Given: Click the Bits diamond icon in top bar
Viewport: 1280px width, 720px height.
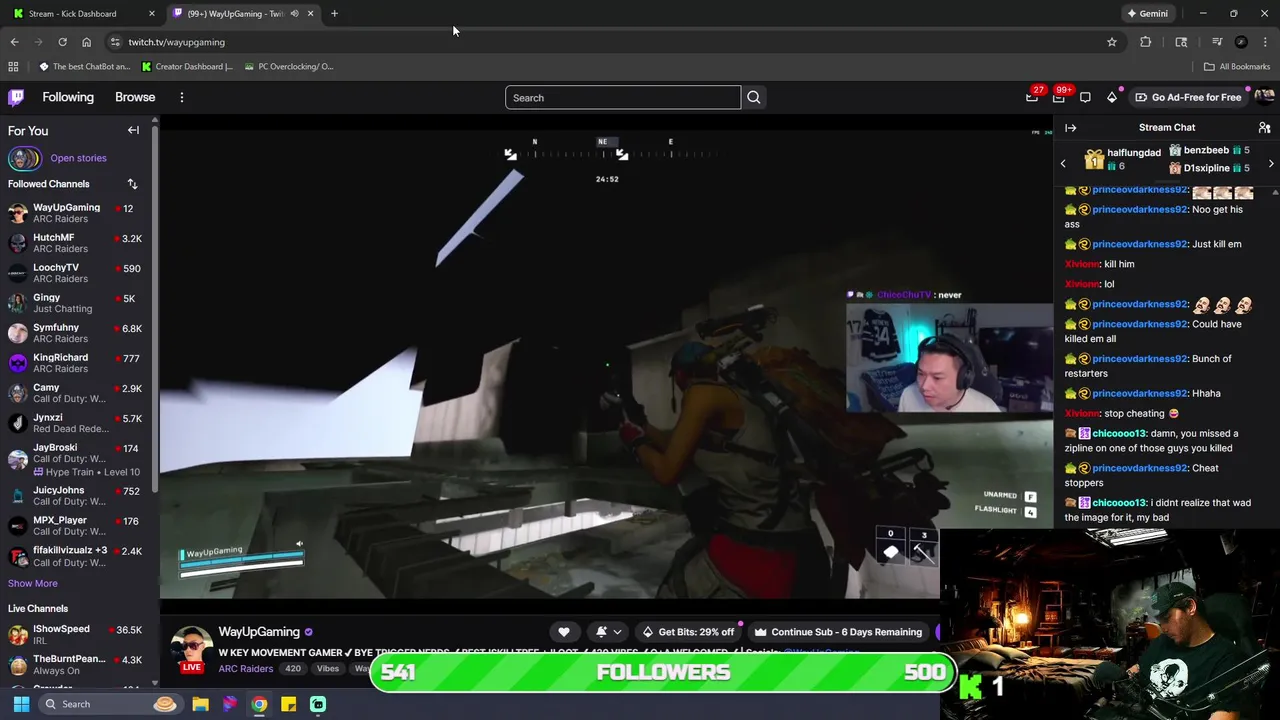Looking at the screenshot, I should pos(1112,97).
